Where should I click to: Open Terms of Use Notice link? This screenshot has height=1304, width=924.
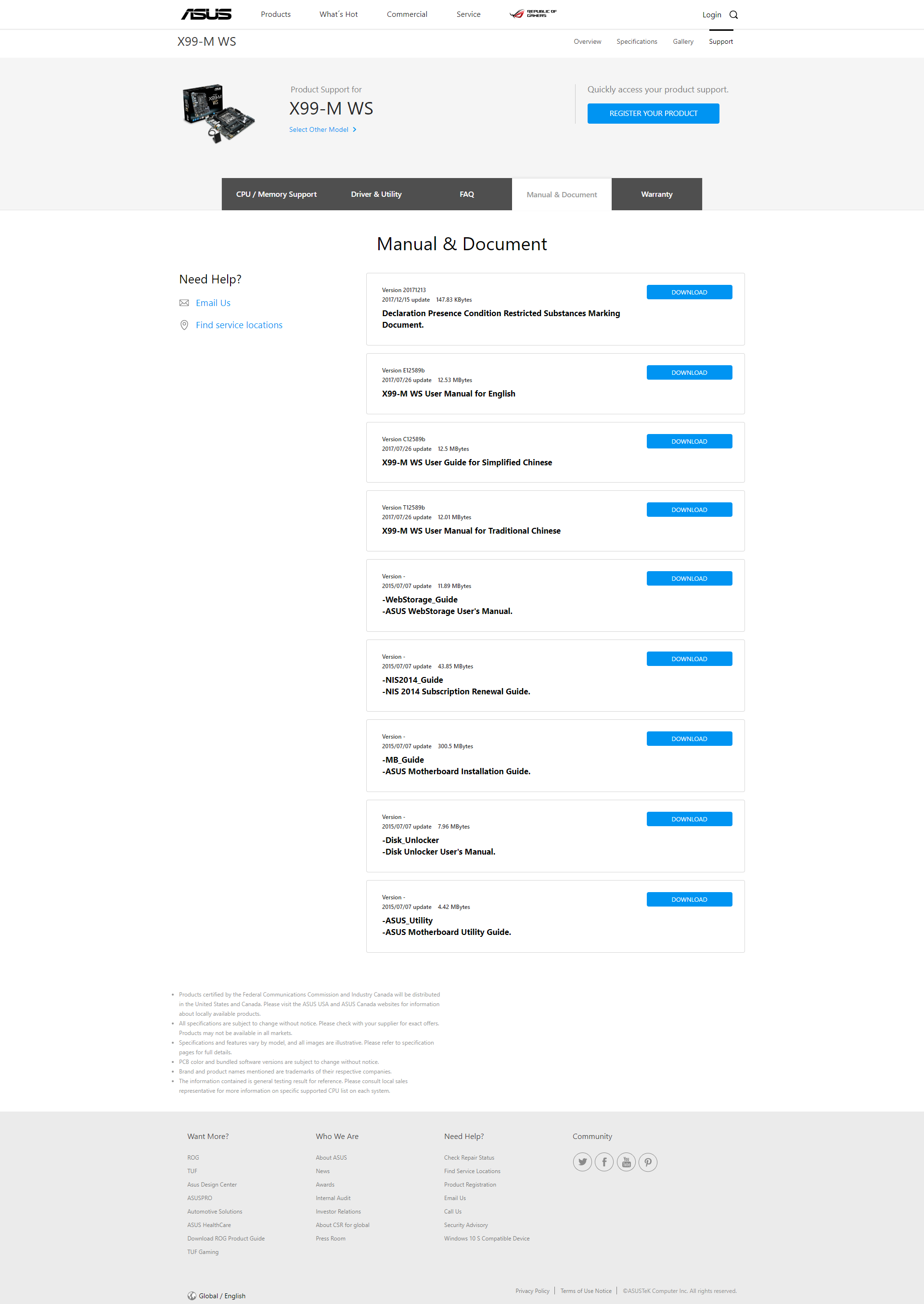pos(586,1291)
